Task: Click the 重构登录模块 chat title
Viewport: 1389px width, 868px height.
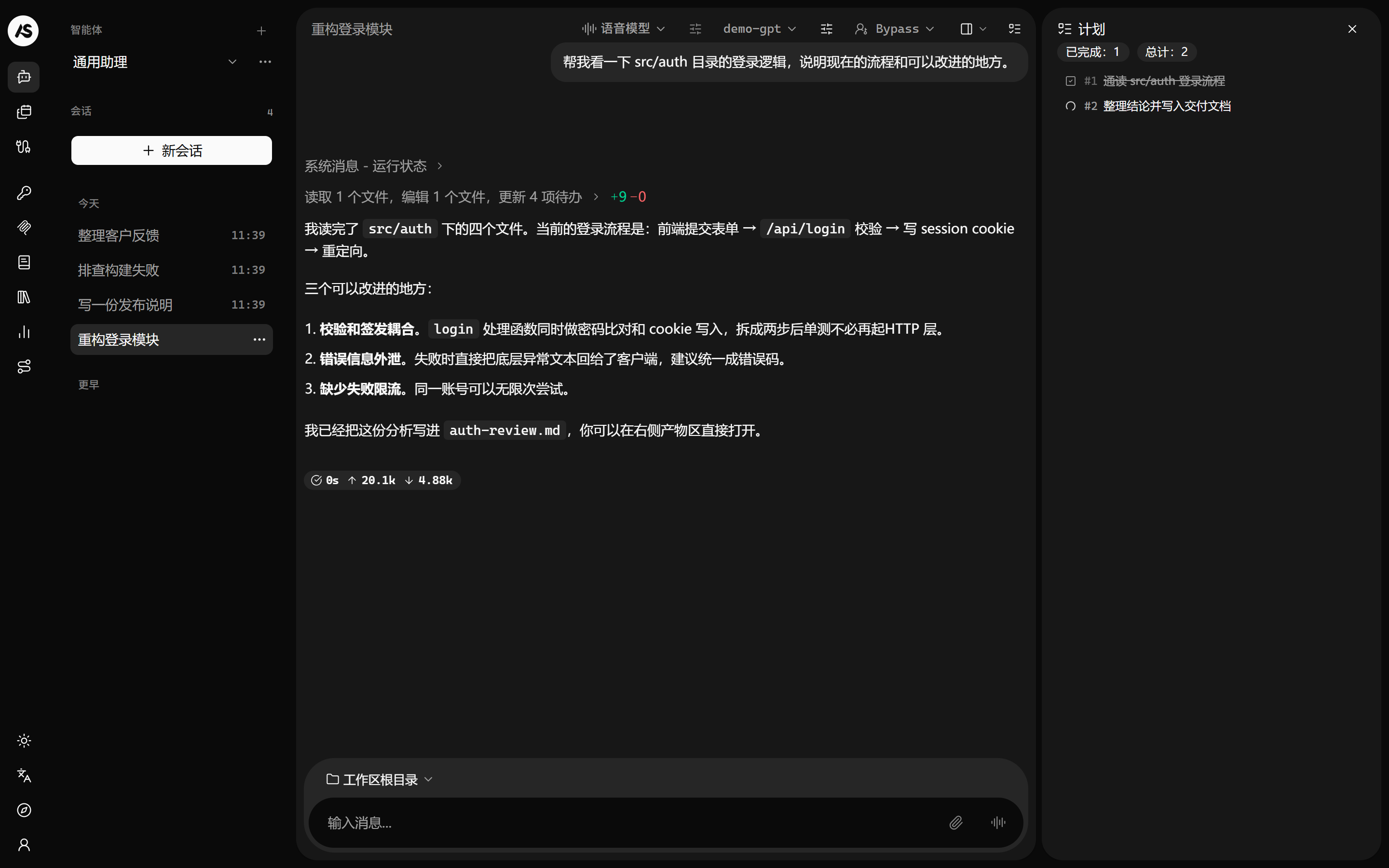Action: [352, 29]
